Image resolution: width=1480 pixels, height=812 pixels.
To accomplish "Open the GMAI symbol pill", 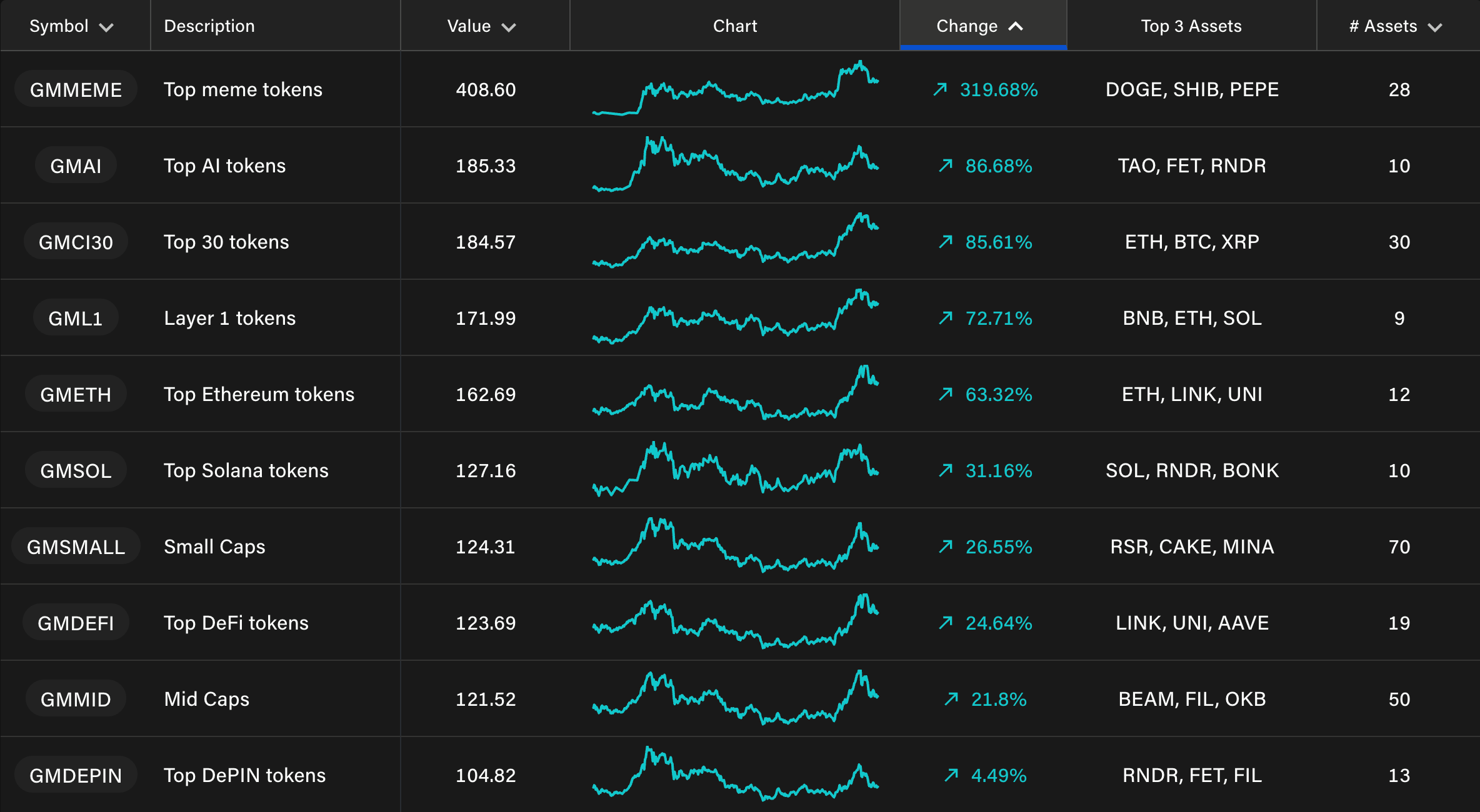I will pos(76,166).
